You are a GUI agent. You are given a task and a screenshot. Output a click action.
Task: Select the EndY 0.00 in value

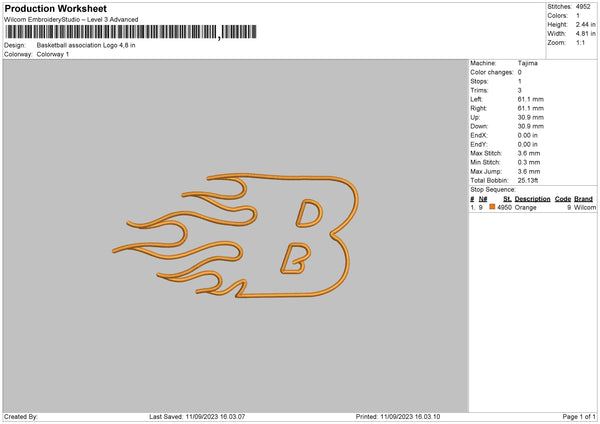[528, 145]
